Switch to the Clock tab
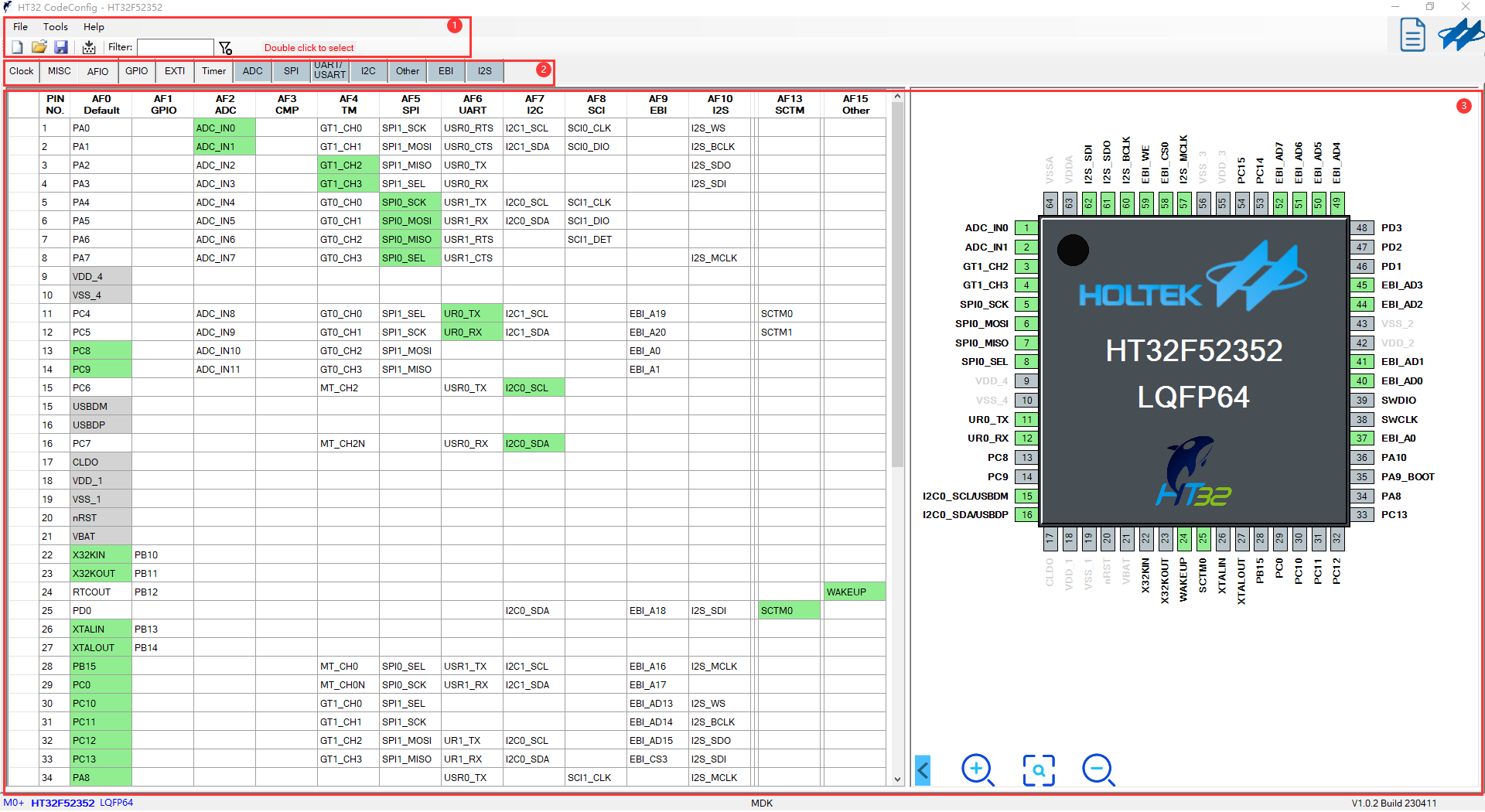Image resolution: width=1485 pixels, height=812 pixels. pyautogui.click(x=22, y=71)
